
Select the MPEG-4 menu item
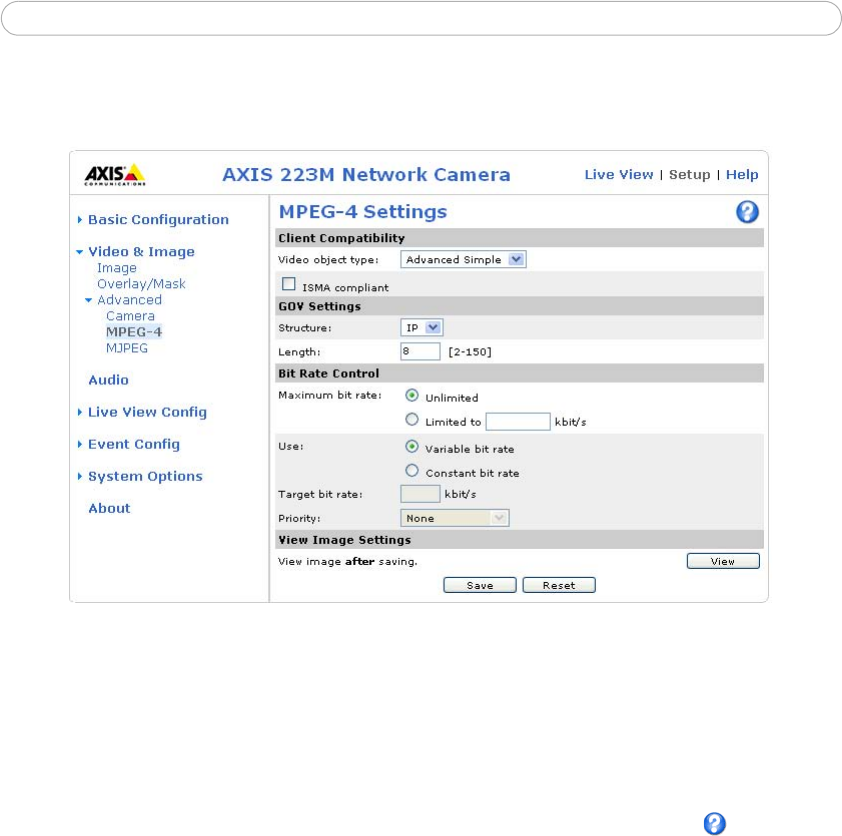(134, 332)
